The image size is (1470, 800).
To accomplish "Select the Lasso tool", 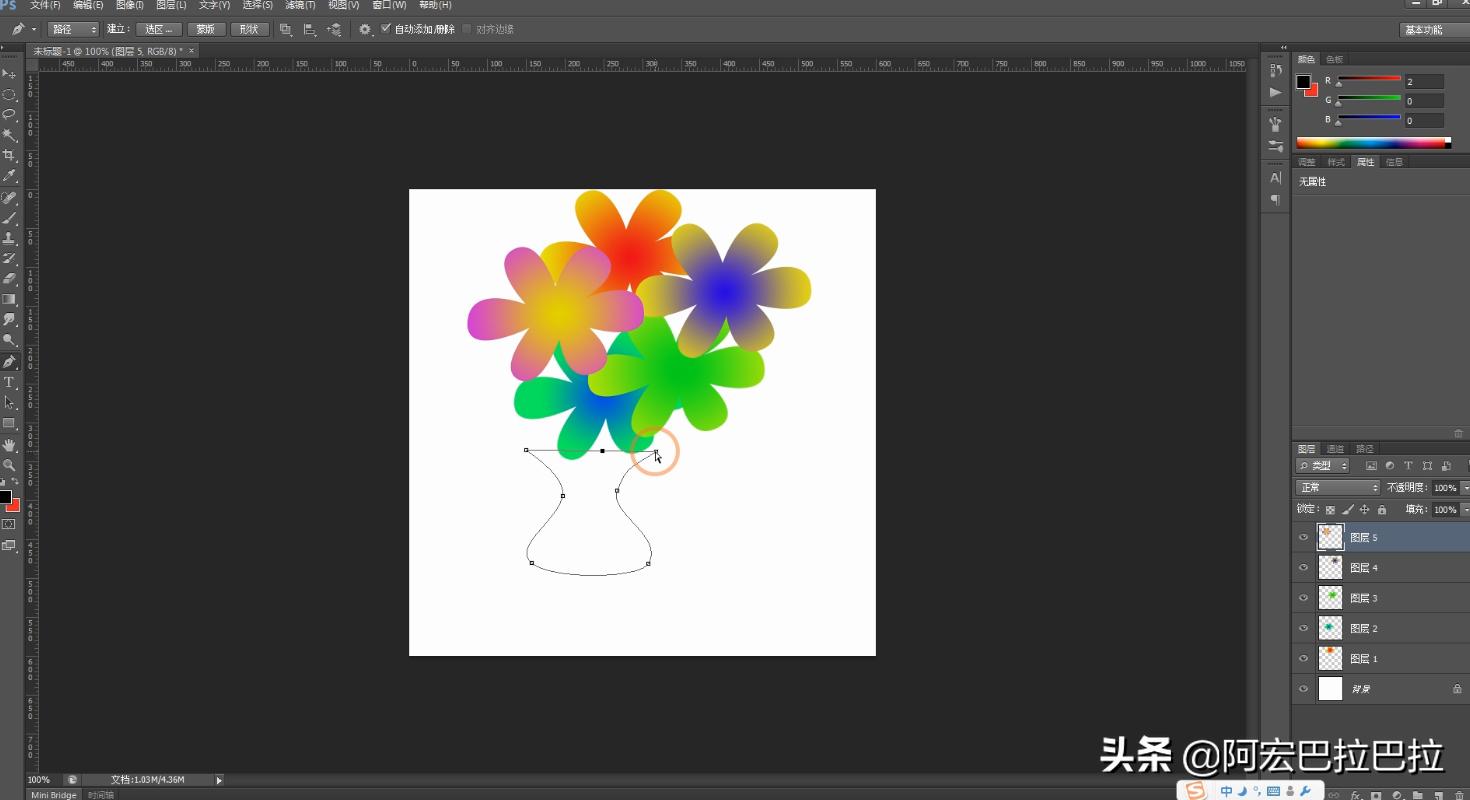I will (10, 113).
